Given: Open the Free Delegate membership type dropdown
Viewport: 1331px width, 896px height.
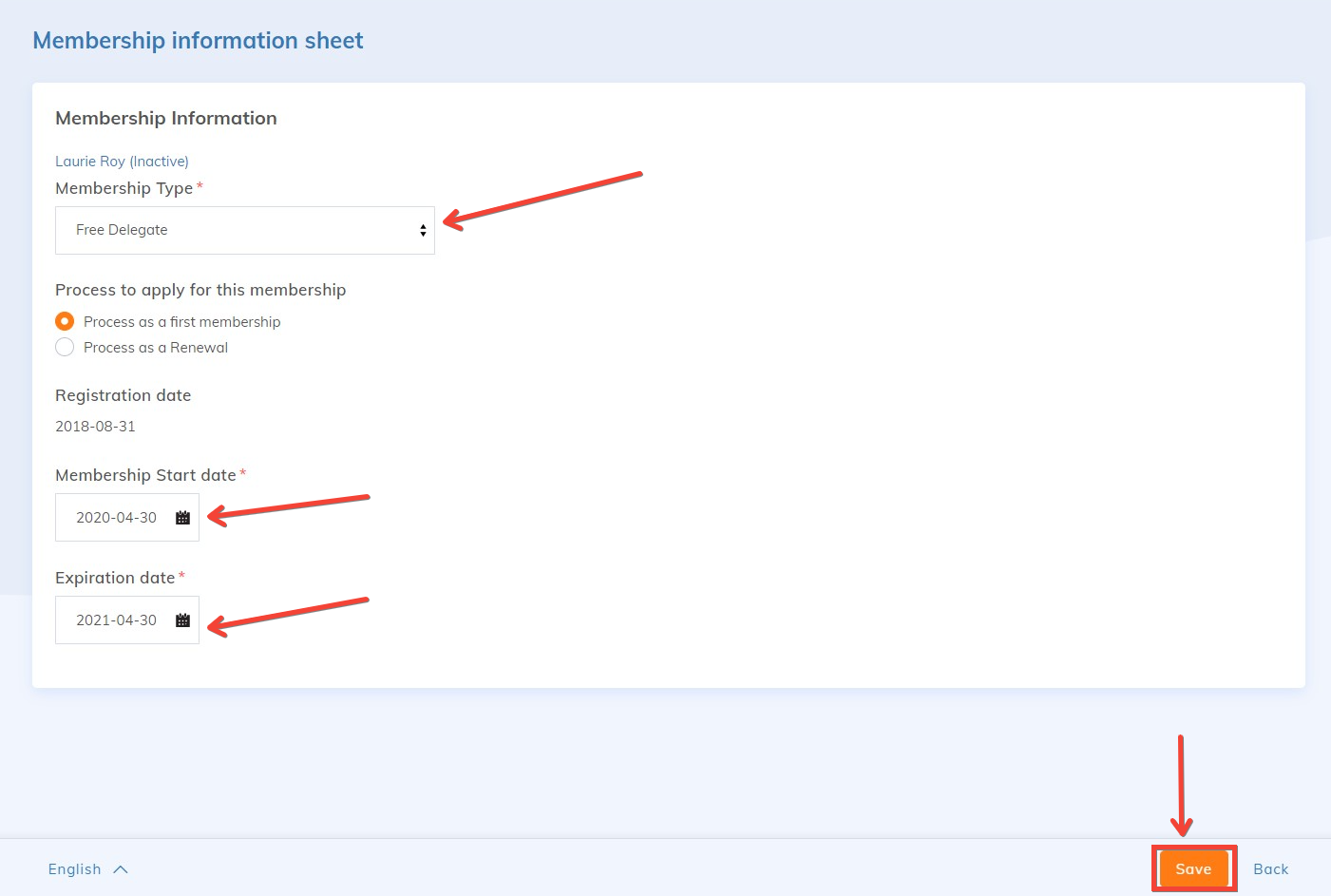Looking at the screenshot, I should click(244, 231).
